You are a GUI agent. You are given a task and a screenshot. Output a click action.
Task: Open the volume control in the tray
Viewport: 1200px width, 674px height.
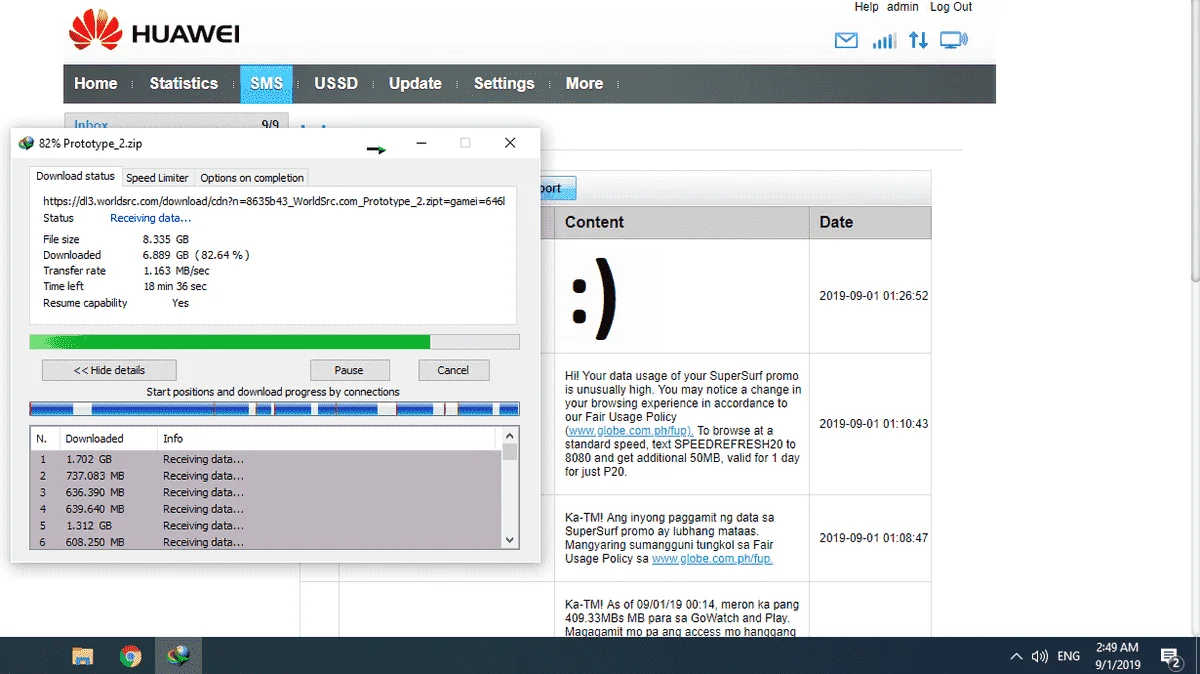pos(1040,657)
